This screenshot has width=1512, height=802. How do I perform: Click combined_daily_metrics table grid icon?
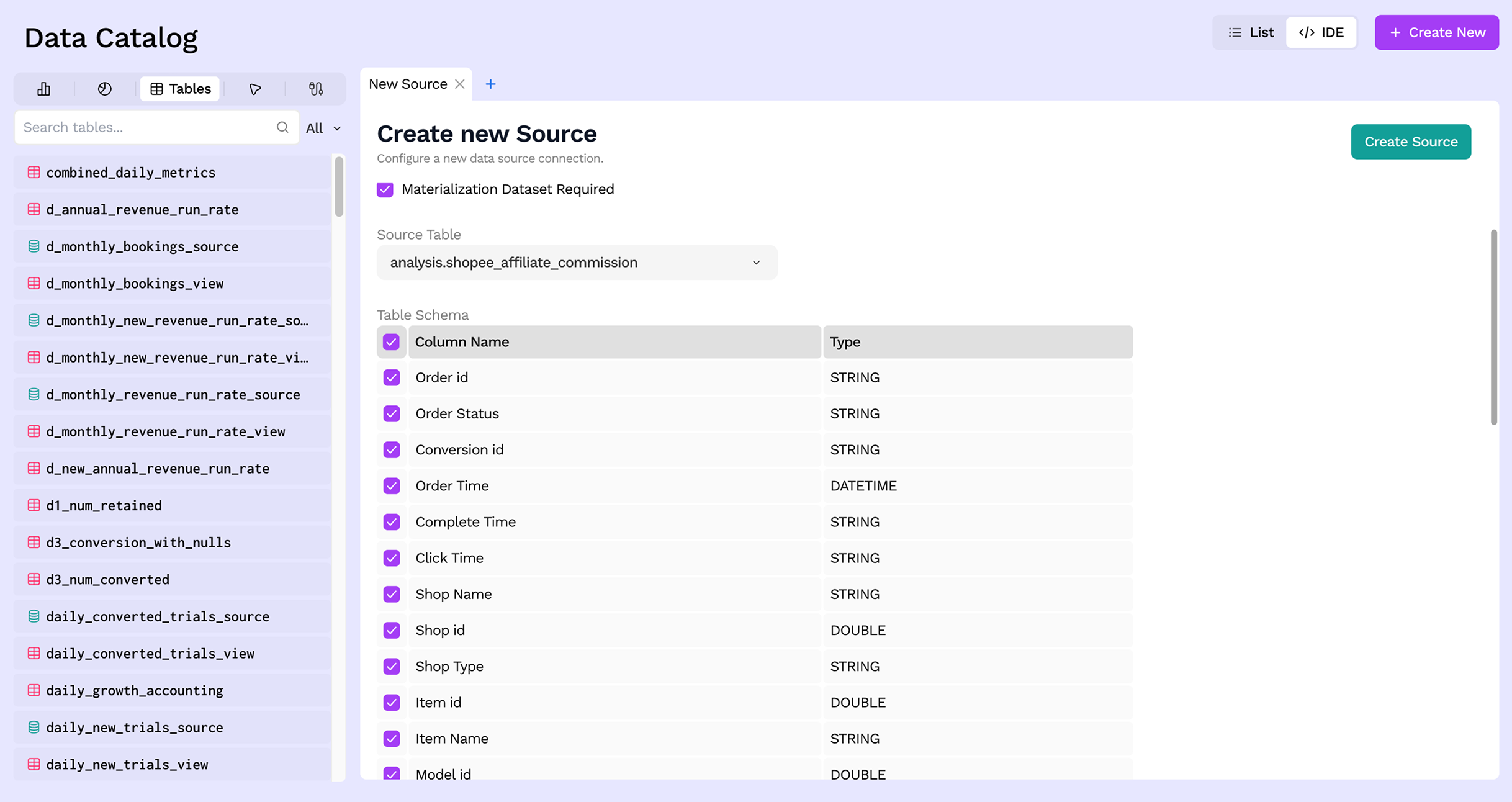pos(34,173)
